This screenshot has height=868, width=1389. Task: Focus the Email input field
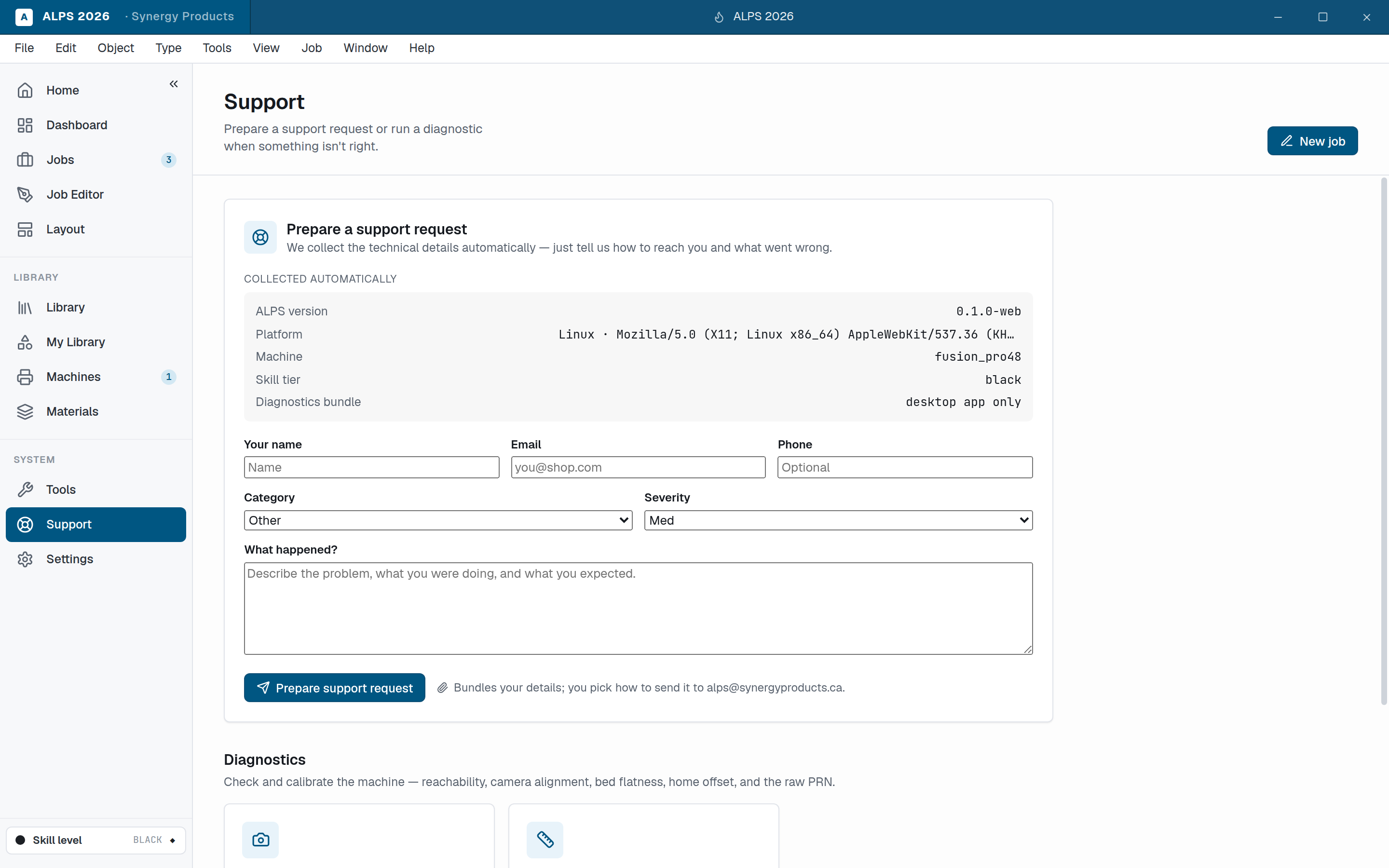pyautogui.click(x=638, y=467)
